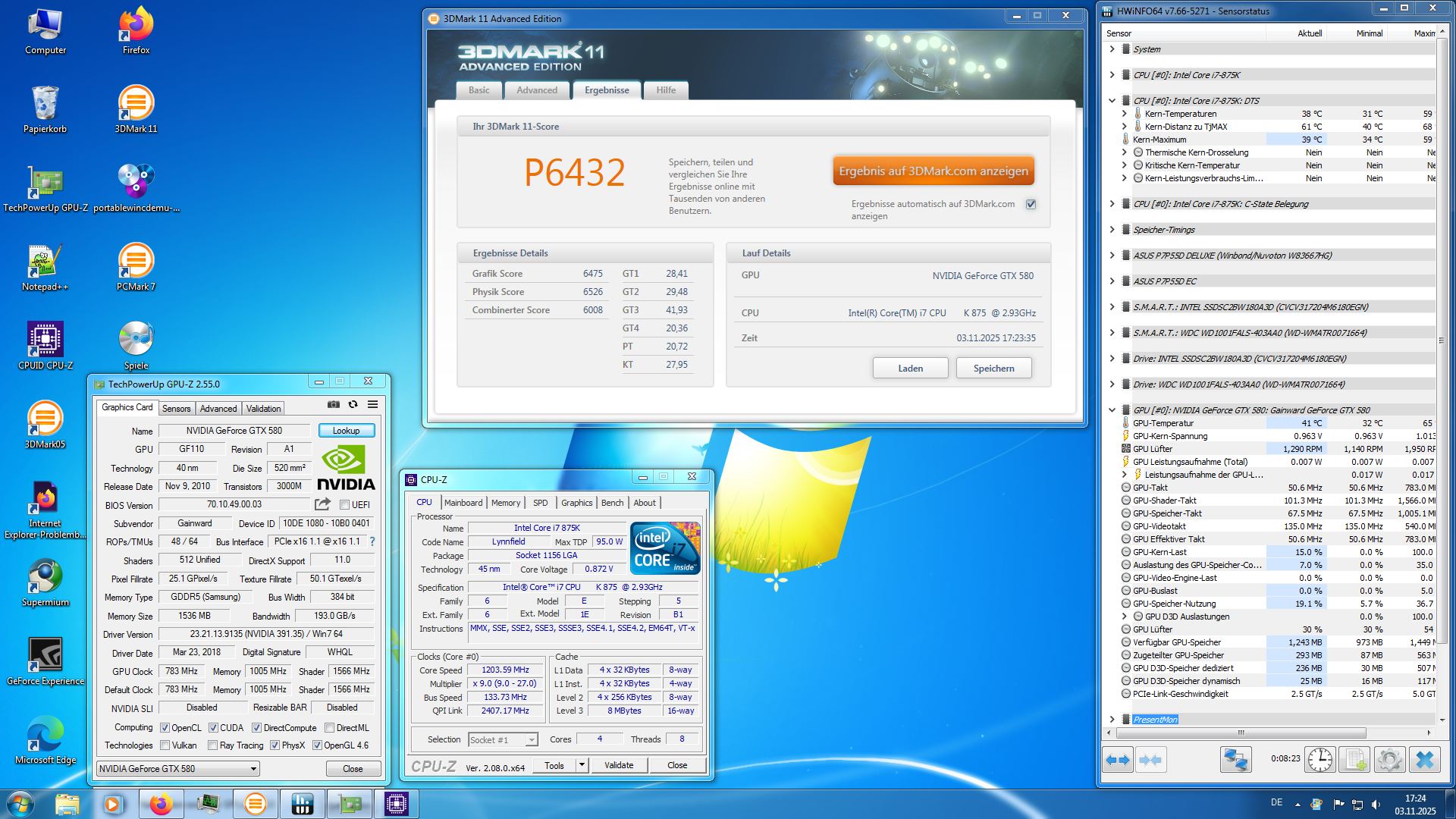Toggle UEFI checkbox in GPU-Z

pos(345,505)
